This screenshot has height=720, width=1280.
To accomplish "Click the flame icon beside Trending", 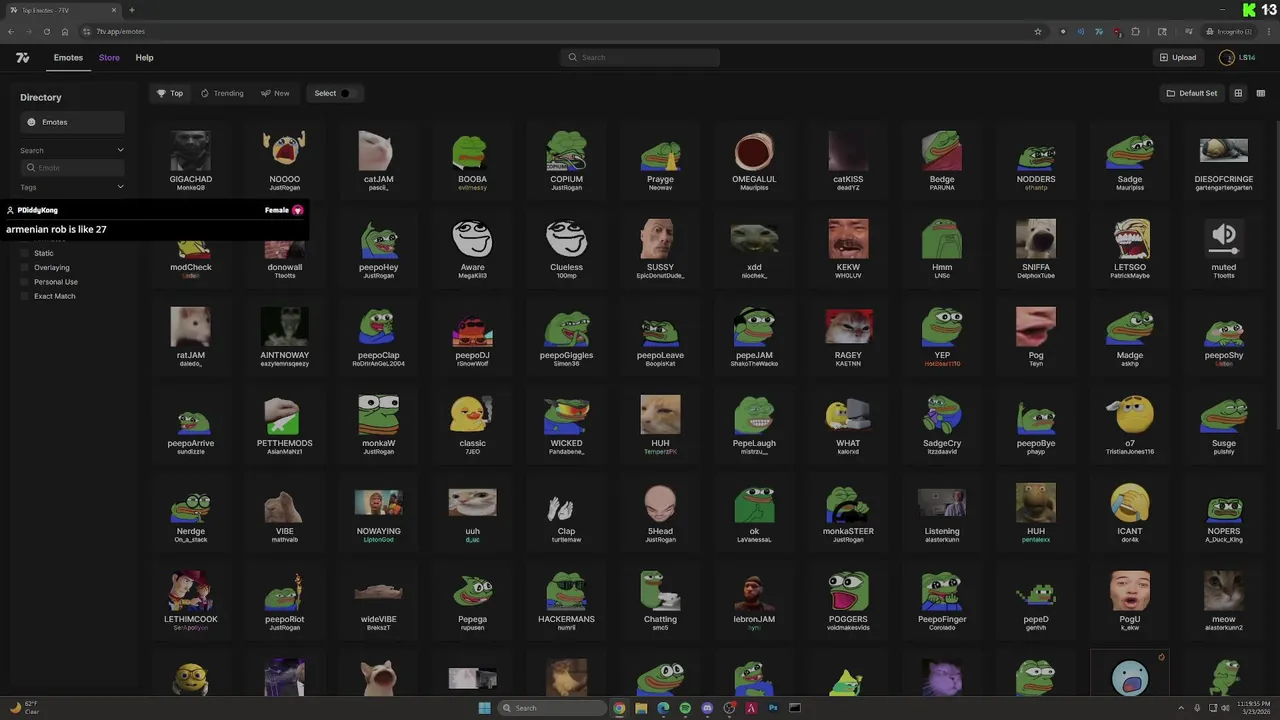I will tap(205, 93).
